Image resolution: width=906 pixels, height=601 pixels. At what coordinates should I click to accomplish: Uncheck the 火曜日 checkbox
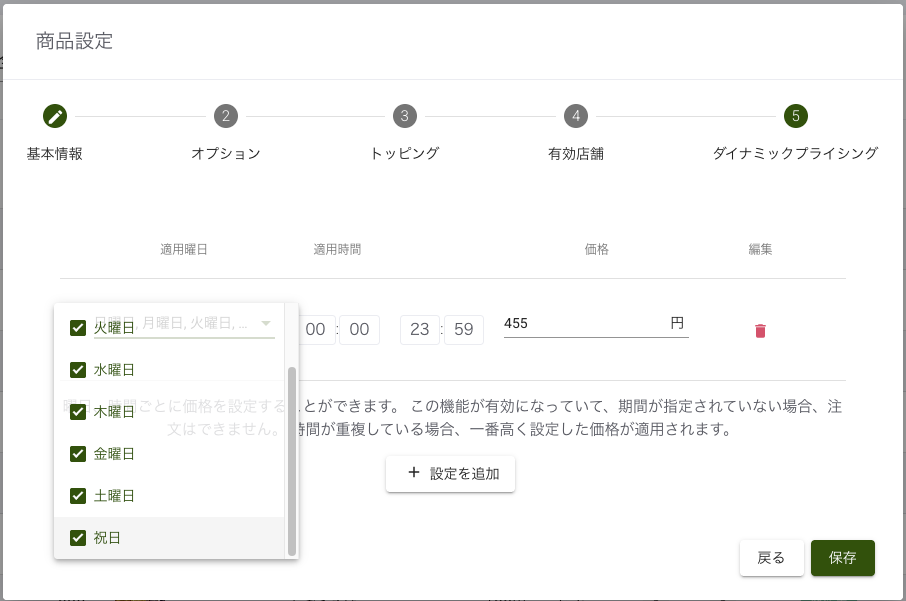[78, 328]
